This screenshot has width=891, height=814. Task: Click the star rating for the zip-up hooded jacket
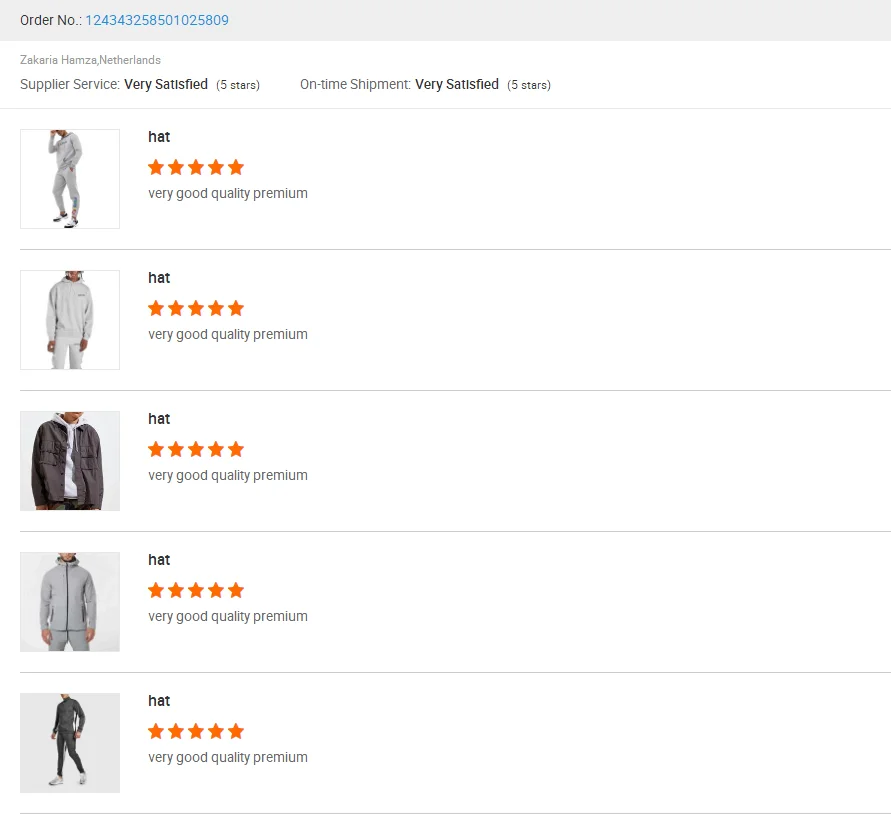coord(196,590)
